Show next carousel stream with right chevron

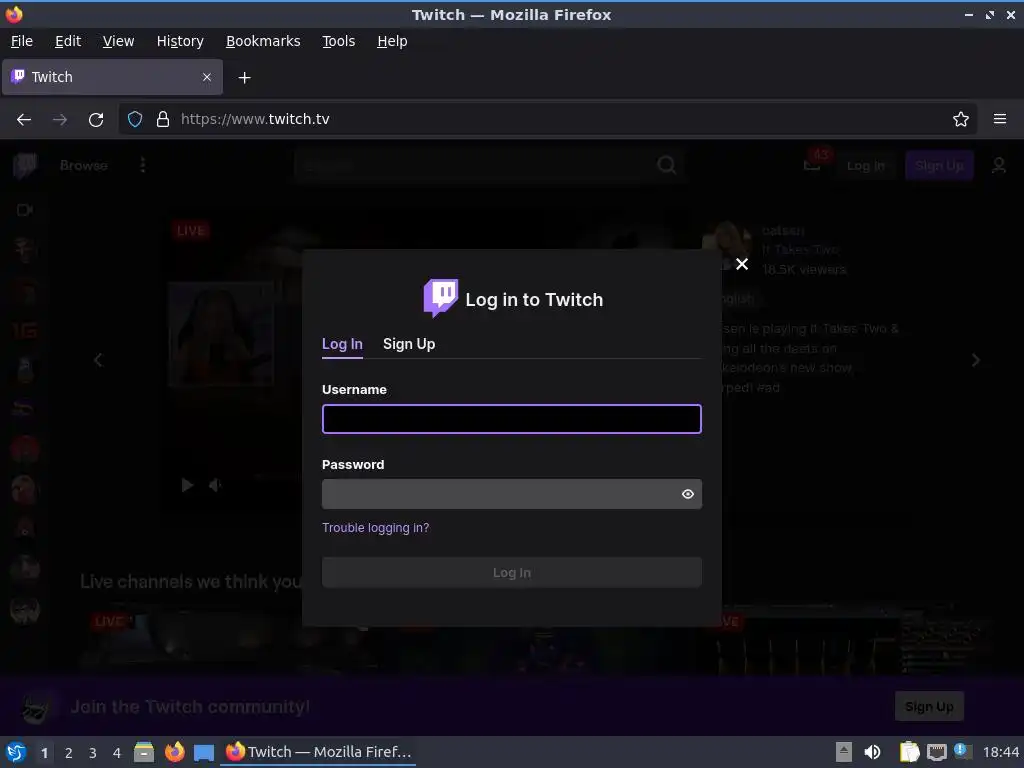tap(976, 360)
